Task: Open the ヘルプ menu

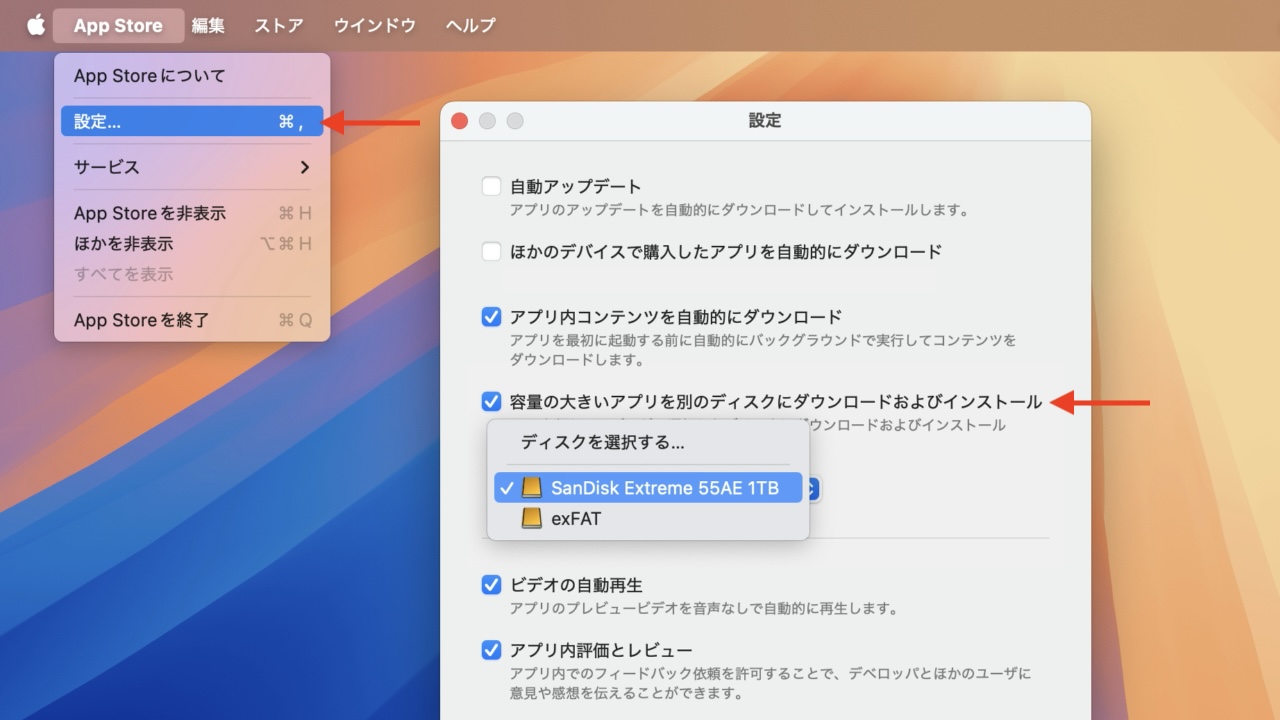Action: pos(470,26)
